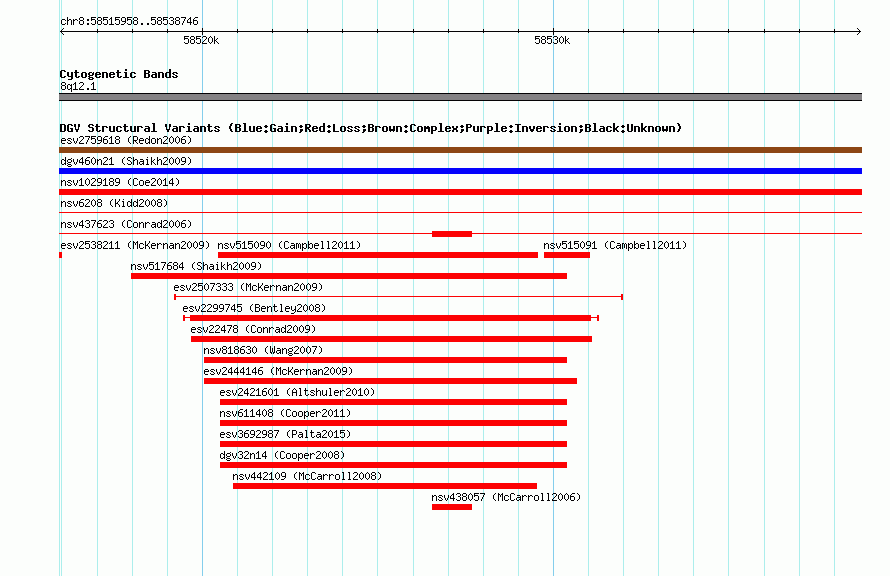
Task: Click the nsv442109 (McCarroll2008) label
Action: pyautogui.click(x=307, y=476)
